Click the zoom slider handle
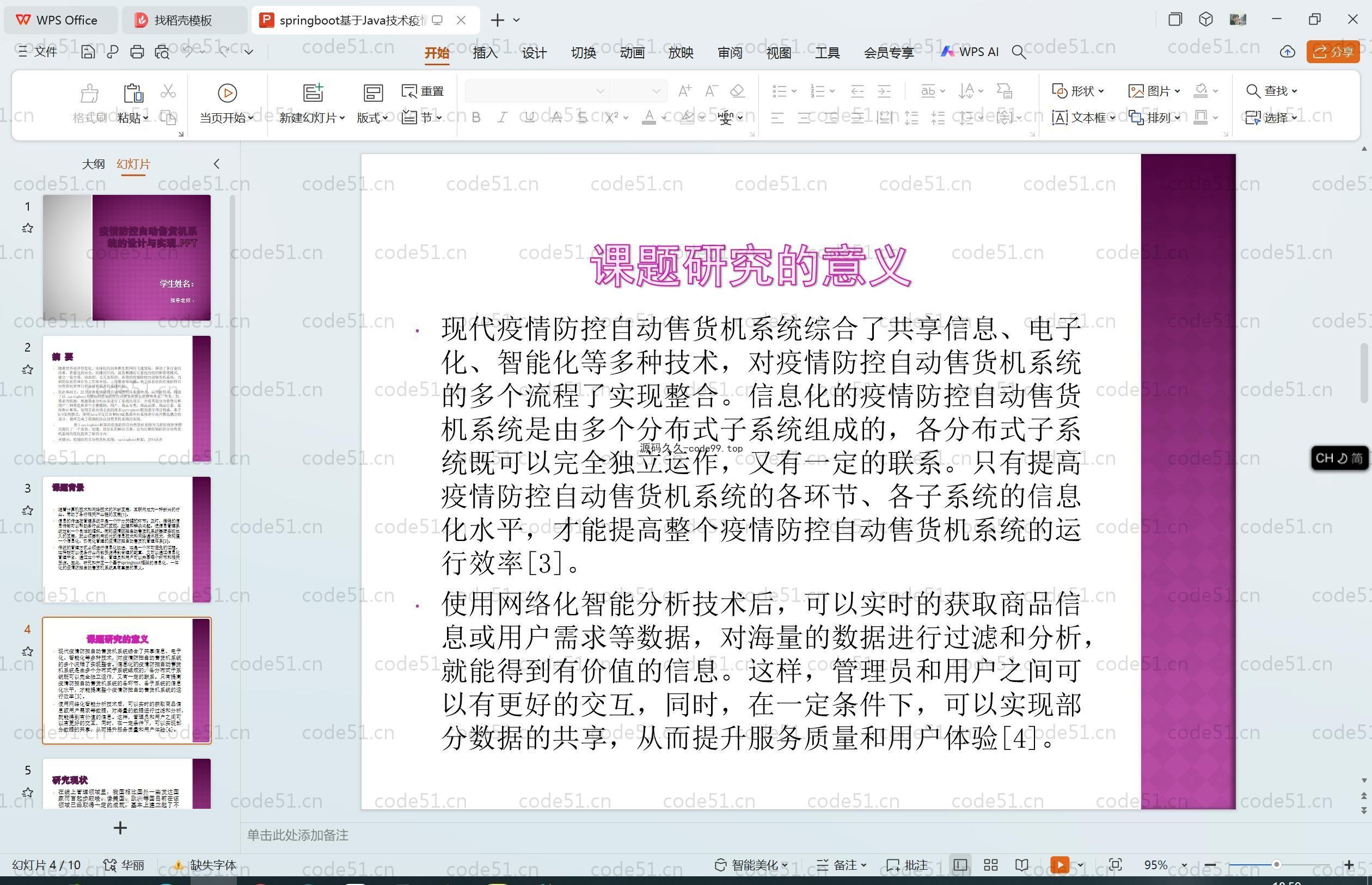Image resolution: width=1372 pixels, height=885 pixels. coord(1277,865)
